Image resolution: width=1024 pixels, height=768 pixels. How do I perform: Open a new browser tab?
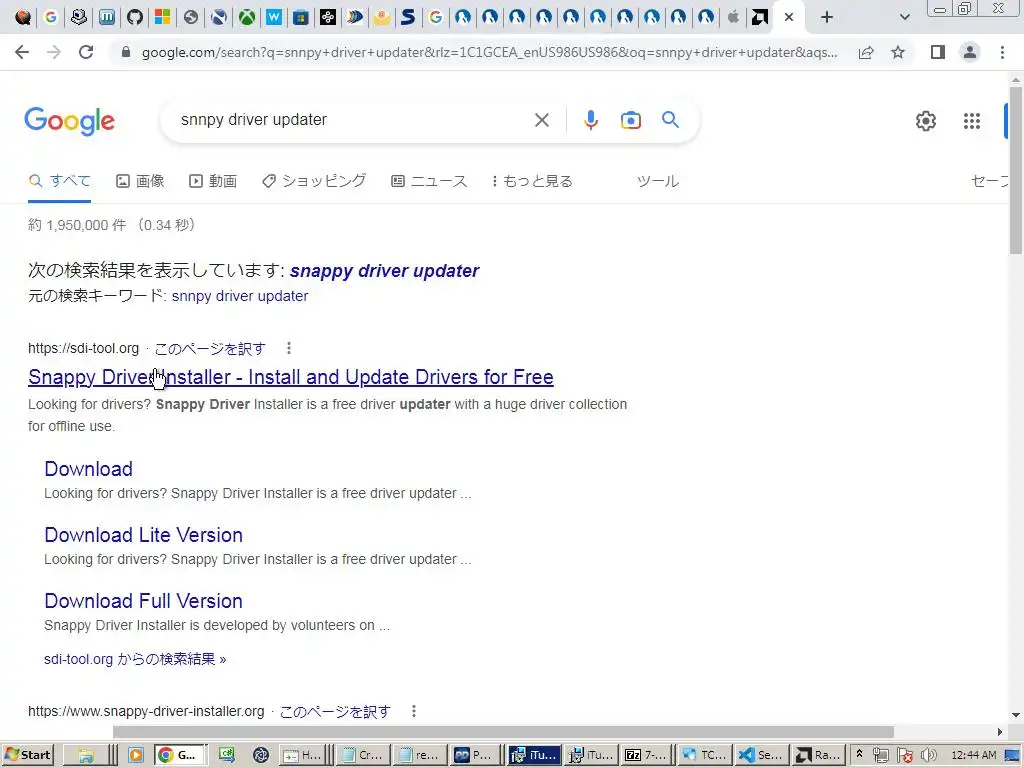point(827,18)
